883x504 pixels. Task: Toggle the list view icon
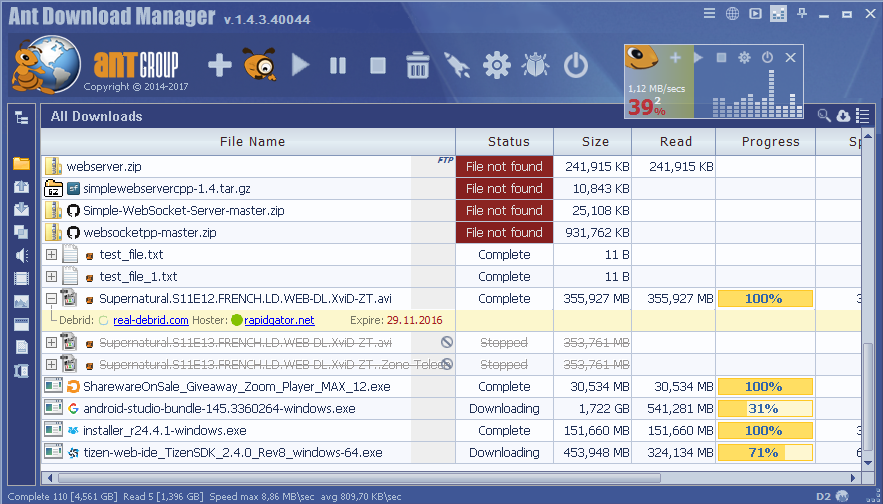(x=863, y=115)
